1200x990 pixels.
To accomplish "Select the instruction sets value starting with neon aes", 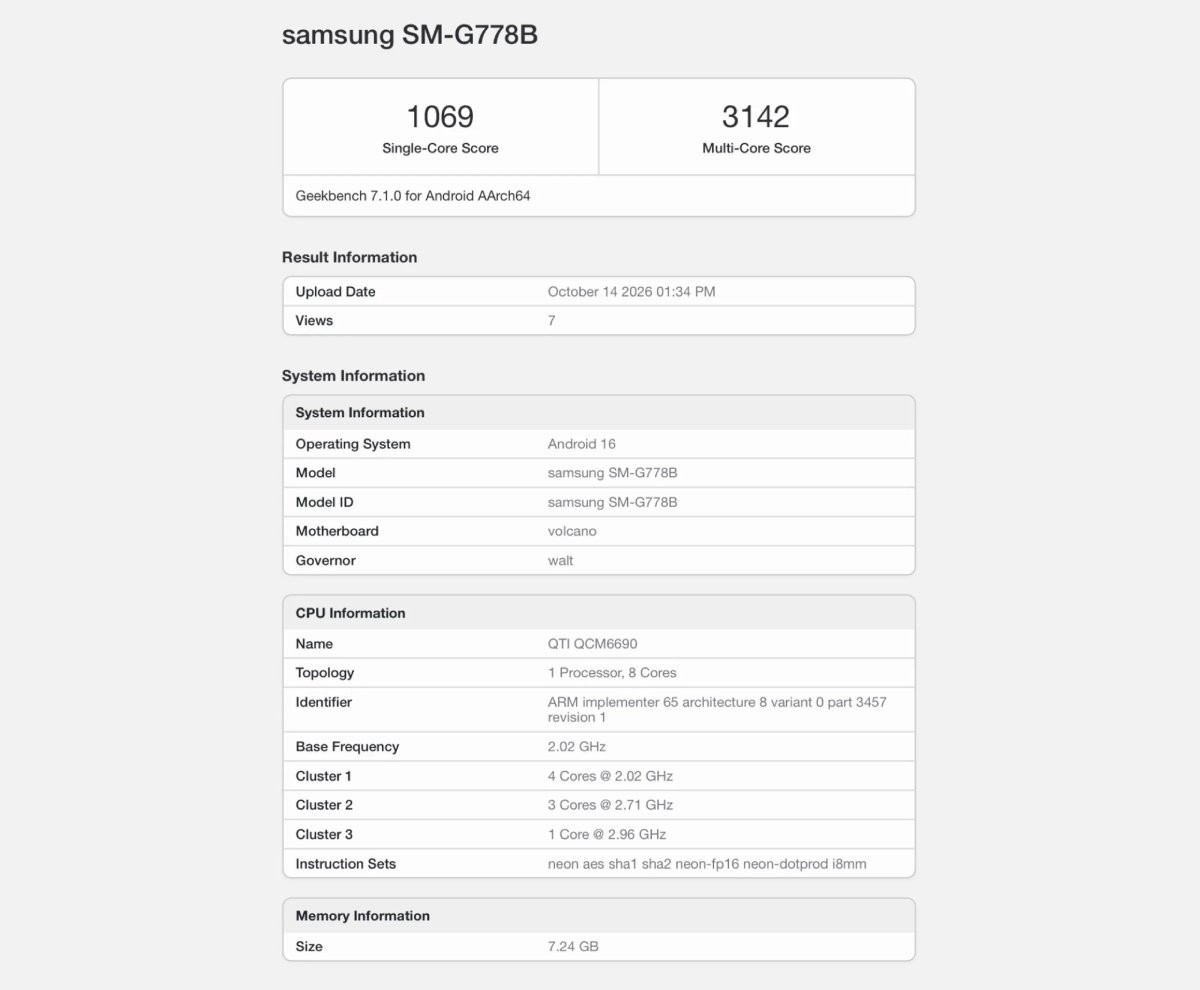I will coord(707,864).
